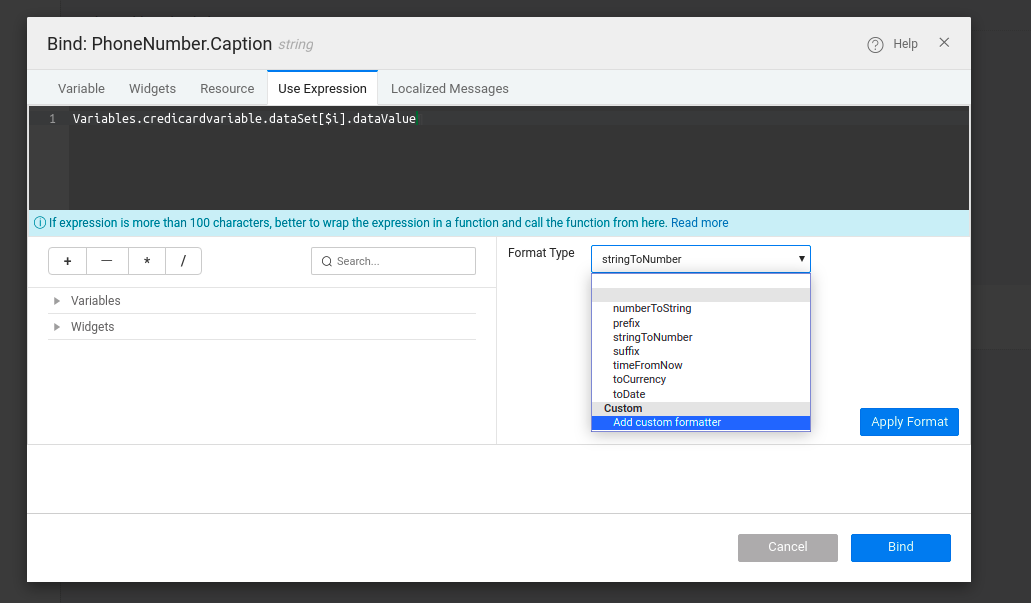The image size is (1031, 603).
Task: Click the Apply Format button
Action: 908,421
